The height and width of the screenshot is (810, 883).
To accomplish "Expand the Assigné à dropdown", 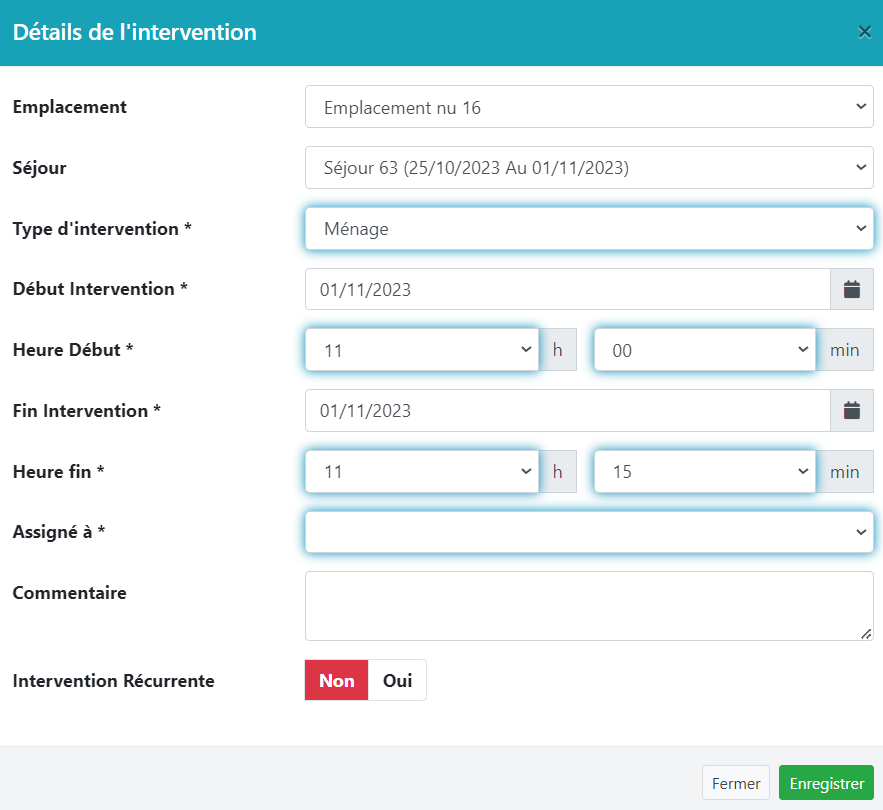I will coord(589,532).
